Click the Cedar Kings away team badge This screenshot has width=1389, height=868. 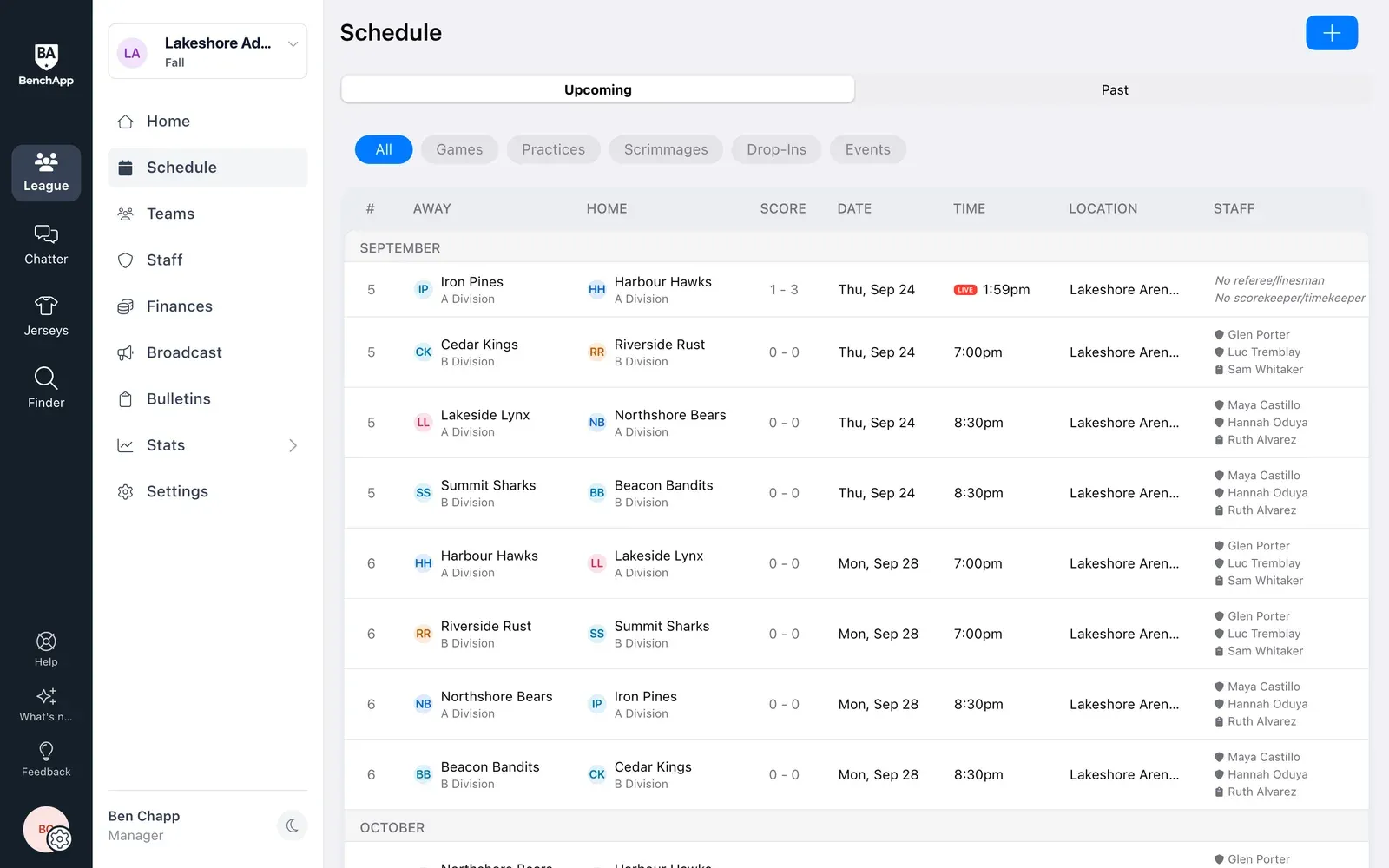[x=423, y=352]
